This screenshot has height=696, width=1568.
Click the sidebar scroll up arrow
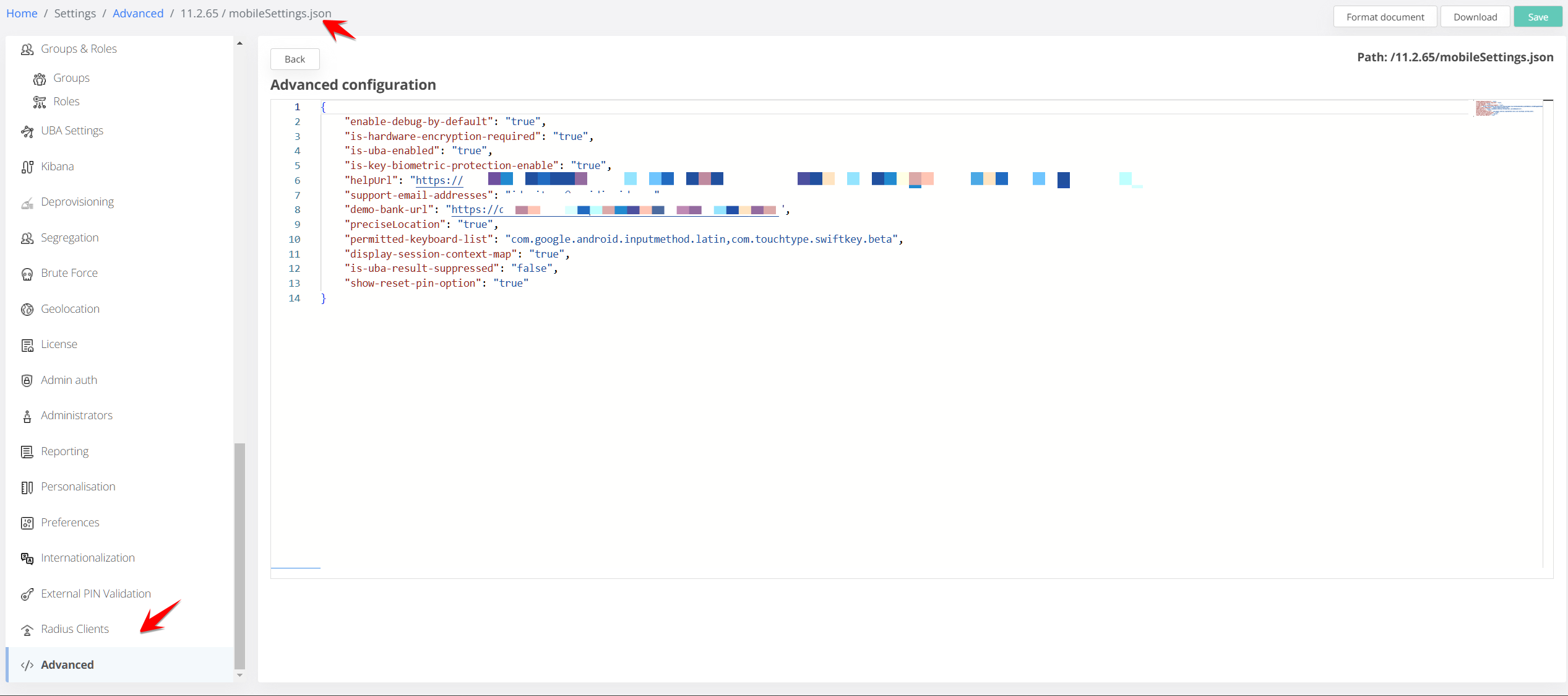[x=239, y=44]
